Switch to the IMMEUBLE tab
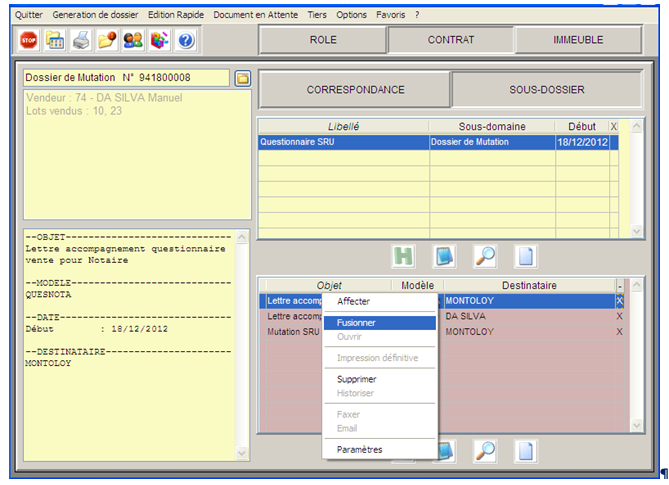Screen dimensions: 669x485 (578, 40)
